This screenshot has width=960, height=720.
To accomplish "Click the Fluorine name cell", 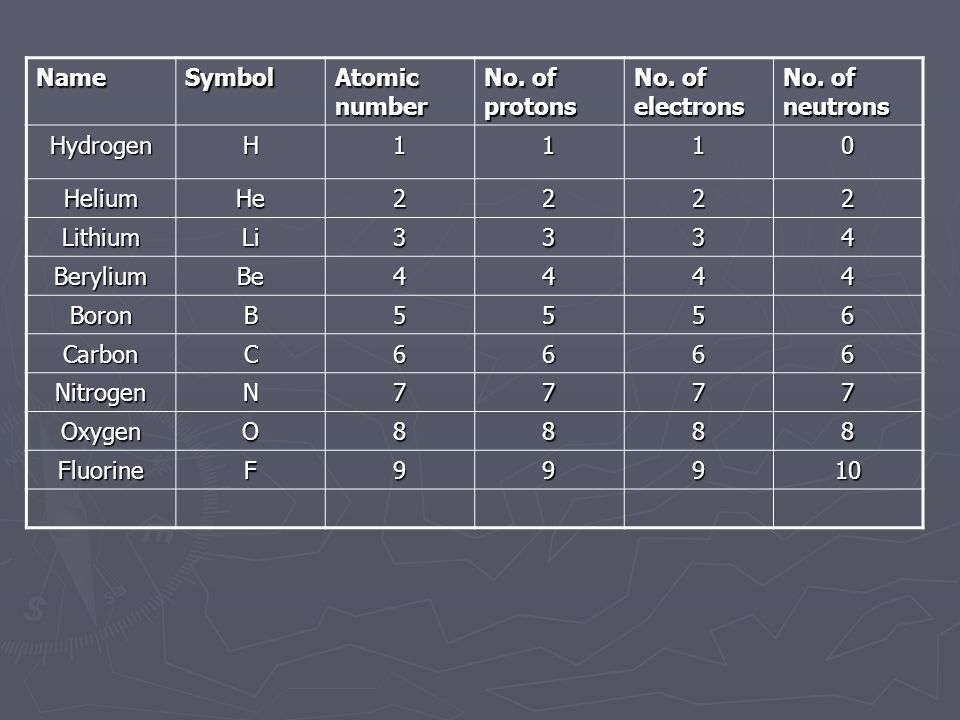I will tap(101, 470).
